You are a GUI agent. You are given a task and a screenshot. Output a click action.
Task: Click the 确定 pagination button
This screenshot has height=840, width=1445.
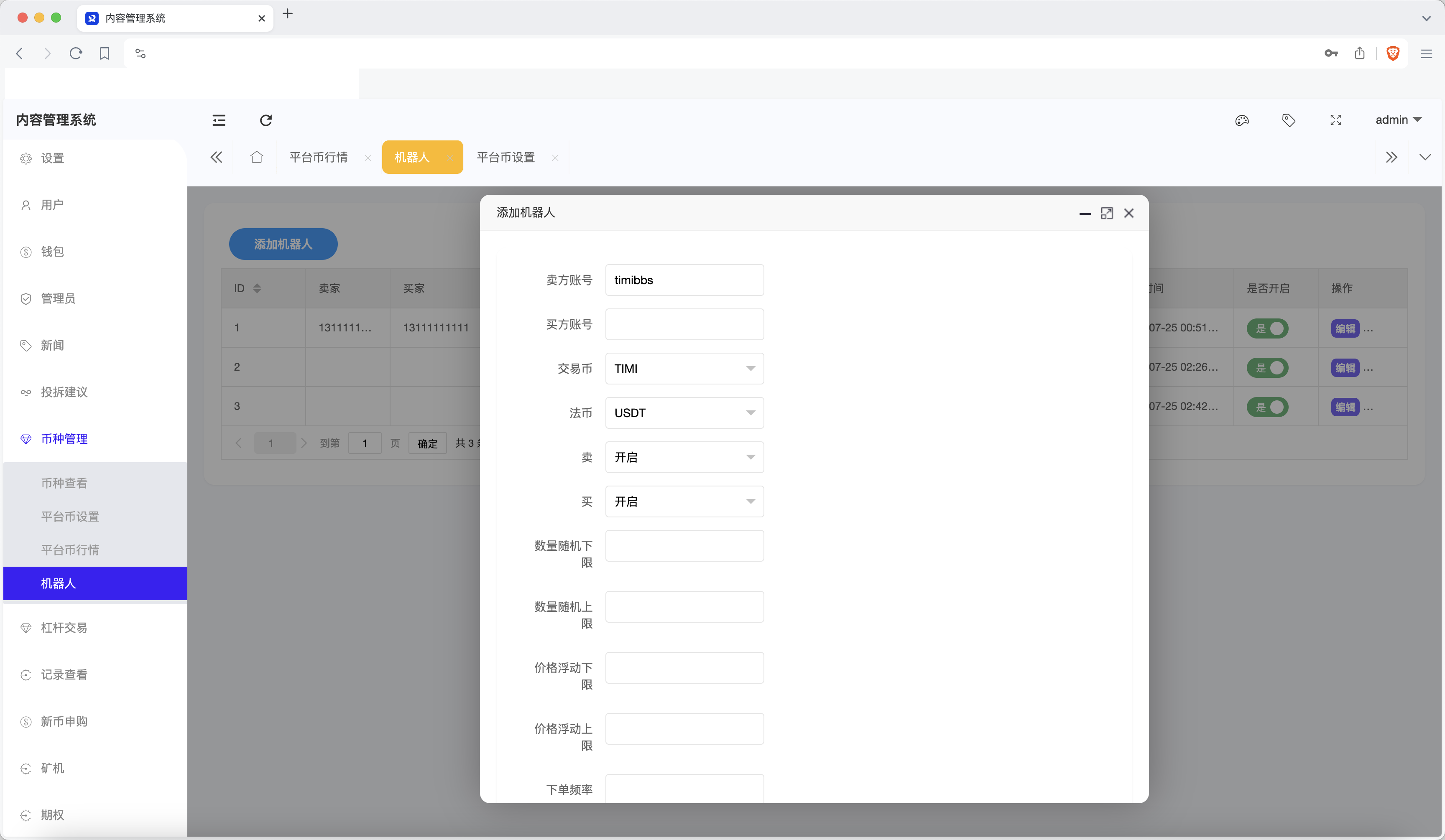pyautogui.click(x=427, y=443)
